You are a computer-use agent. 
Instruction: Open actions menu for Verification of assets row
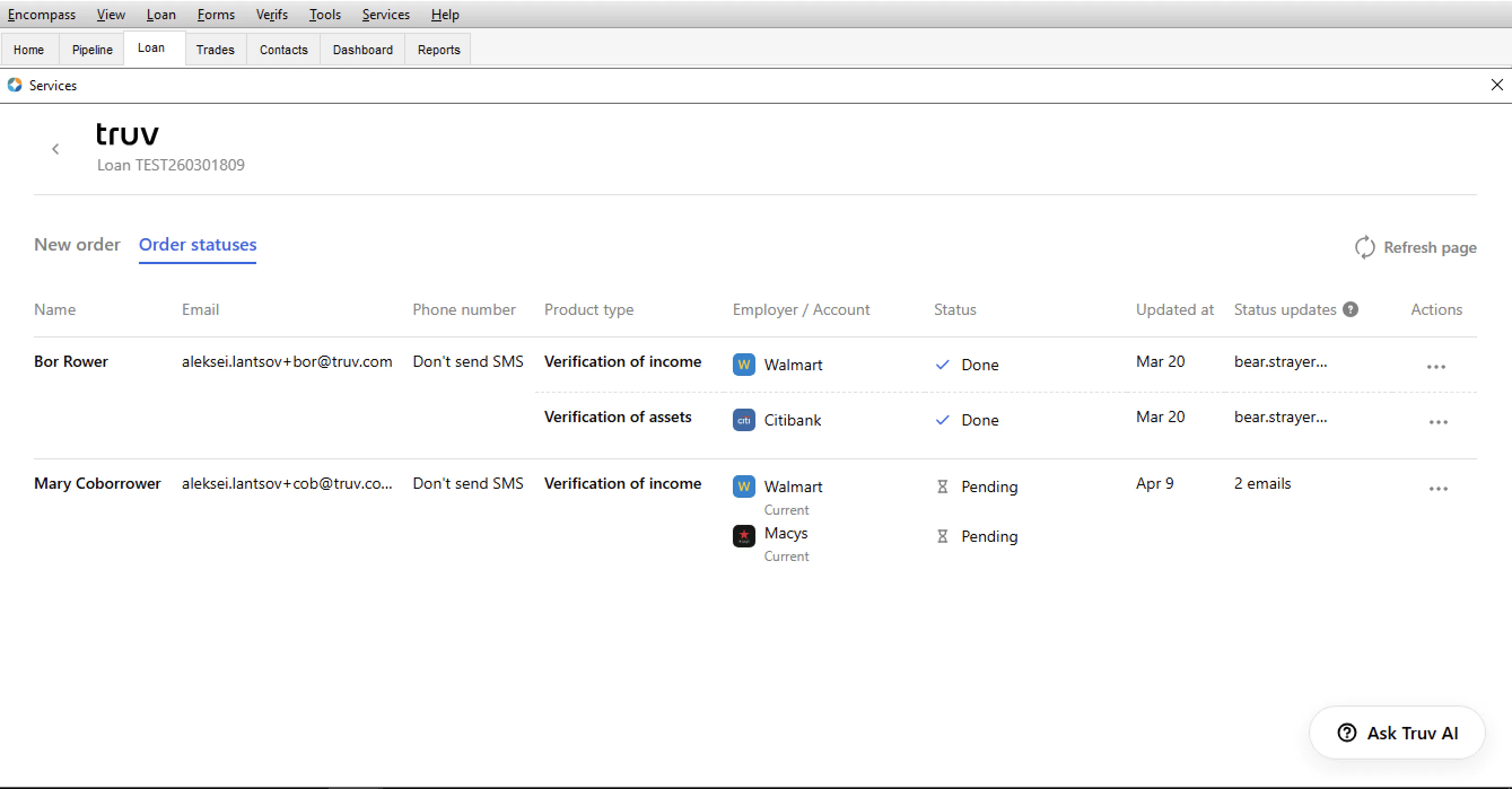1439,421
